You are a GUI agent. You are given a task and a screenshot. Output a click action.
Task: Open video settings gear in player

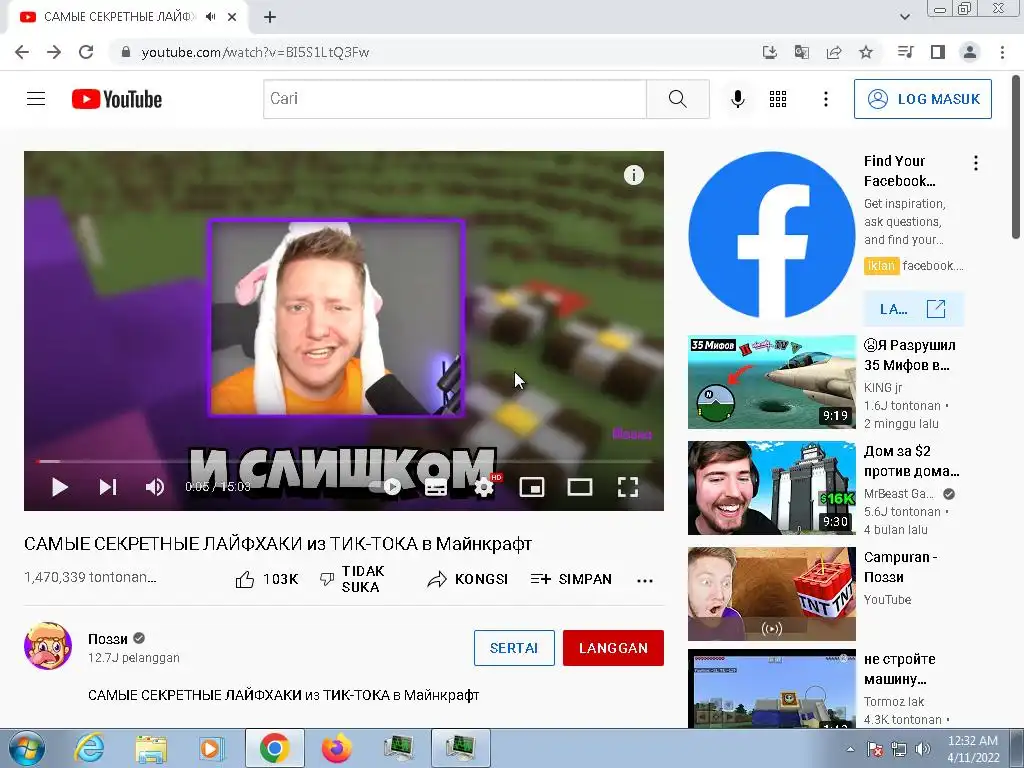[x=484, y=487]
